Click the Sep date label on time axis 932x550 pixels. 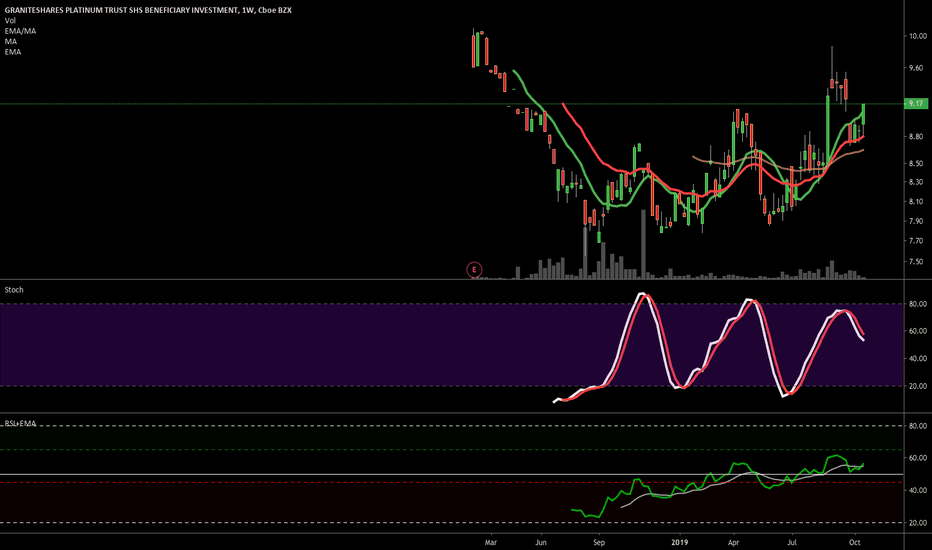[x=599, y=542]
